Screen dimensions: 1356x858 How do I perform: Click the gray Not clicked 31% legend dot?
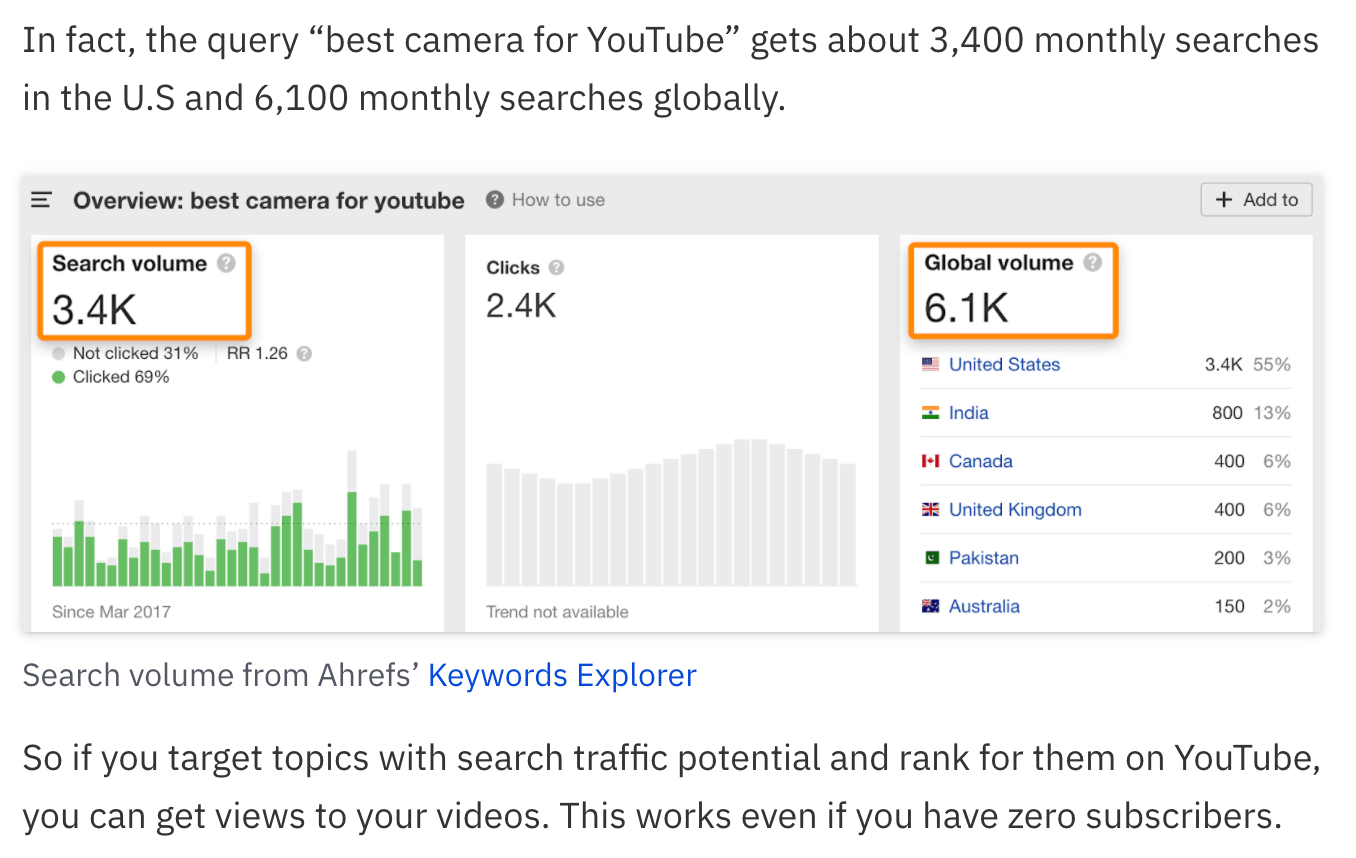[59, 353]
